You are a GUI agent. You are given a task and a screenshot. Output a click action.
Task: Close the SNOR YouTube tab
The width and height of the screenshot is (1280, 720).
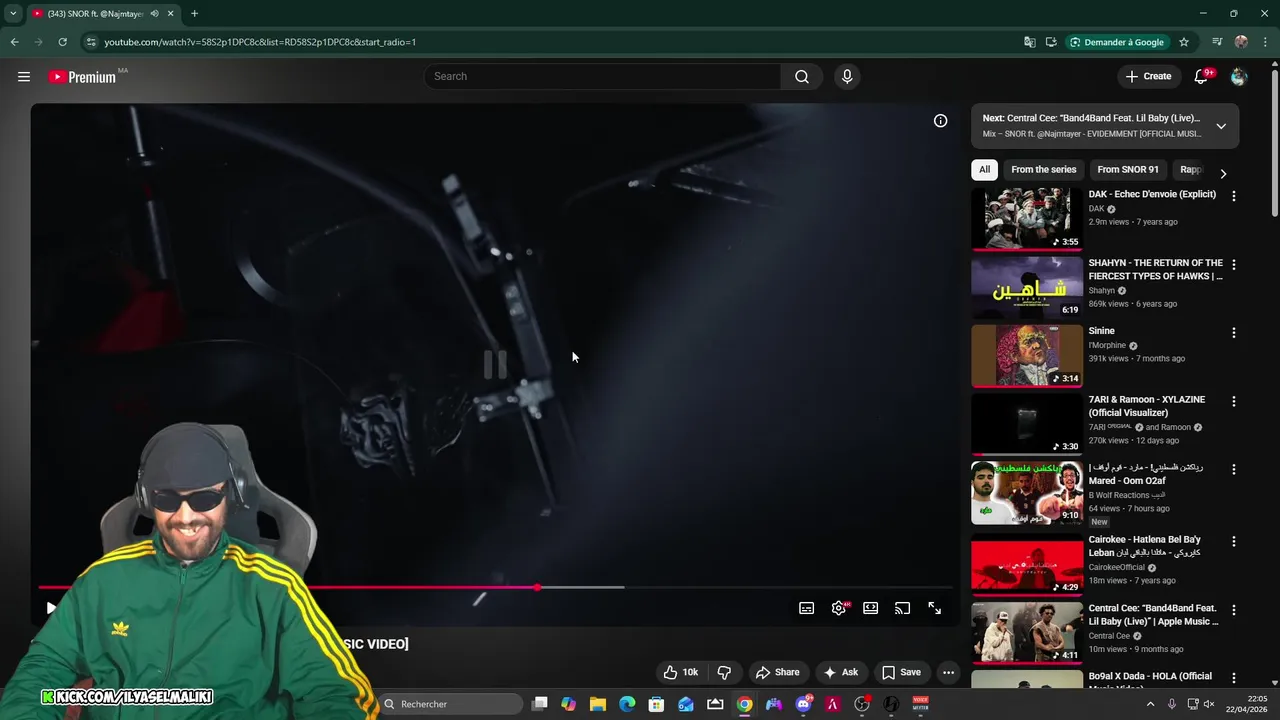pos(171,13)
